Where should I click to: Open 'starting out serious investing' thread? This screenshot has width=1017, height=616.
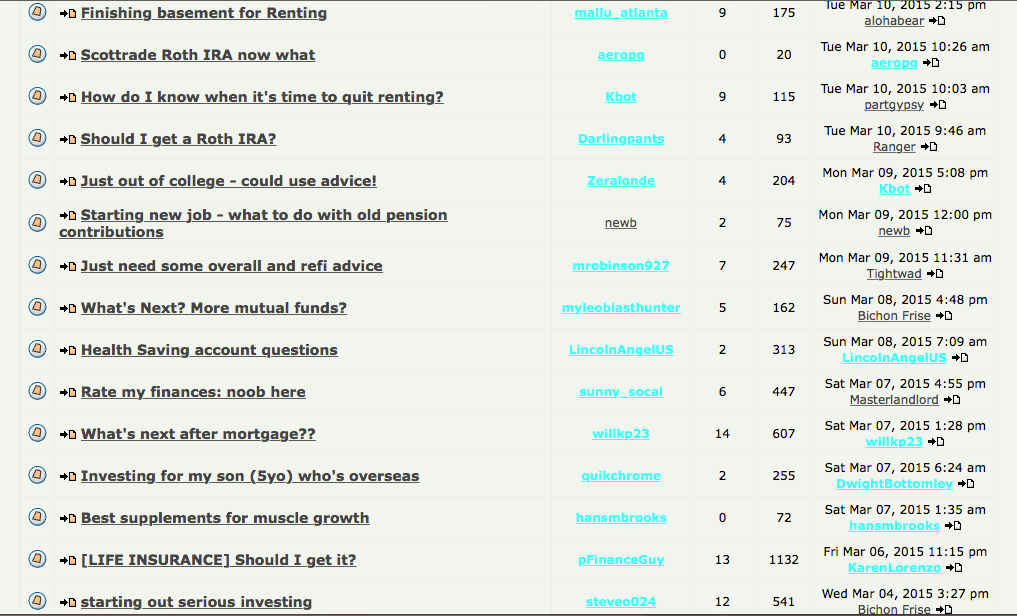196,602
